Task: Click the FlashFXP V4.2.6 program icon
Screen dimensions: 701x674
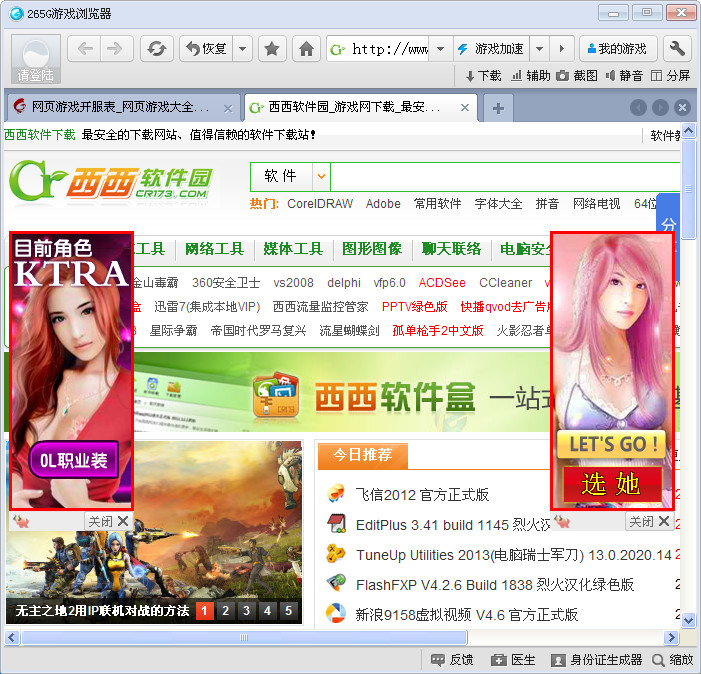Action: 336,584
